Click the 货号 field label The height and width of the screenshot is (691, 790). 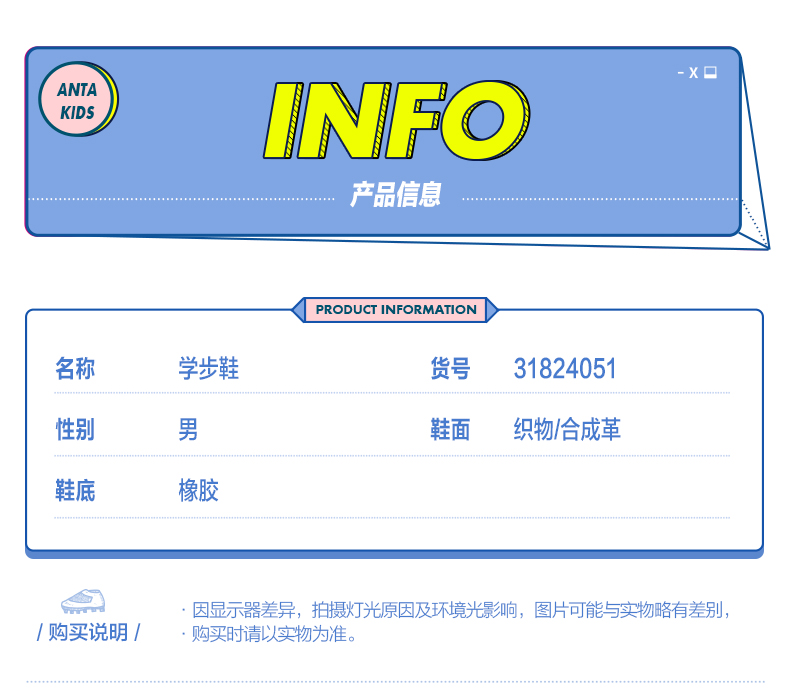pos(450,369)
